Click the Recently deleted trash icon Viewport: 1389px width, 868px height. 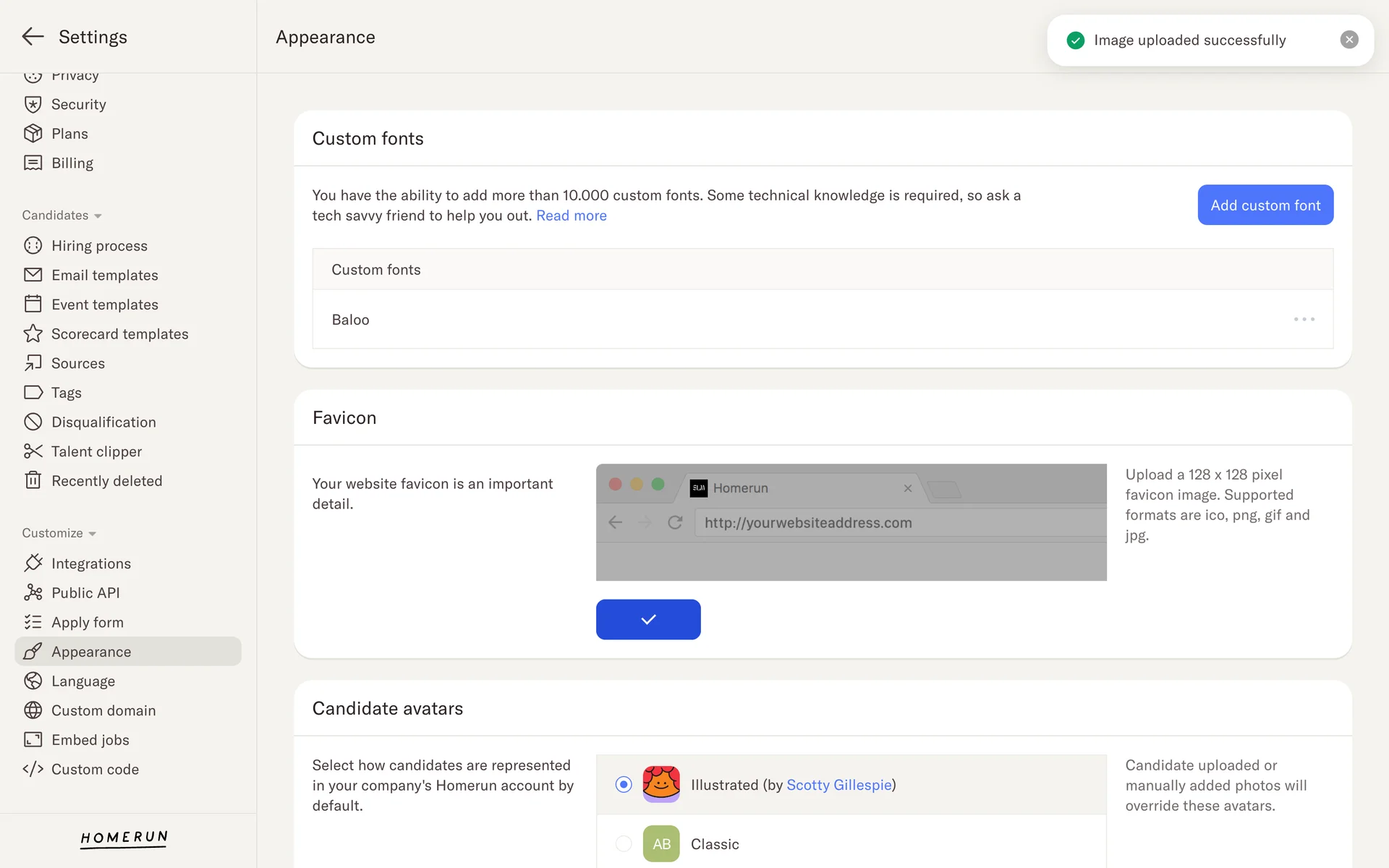(33, 480)
